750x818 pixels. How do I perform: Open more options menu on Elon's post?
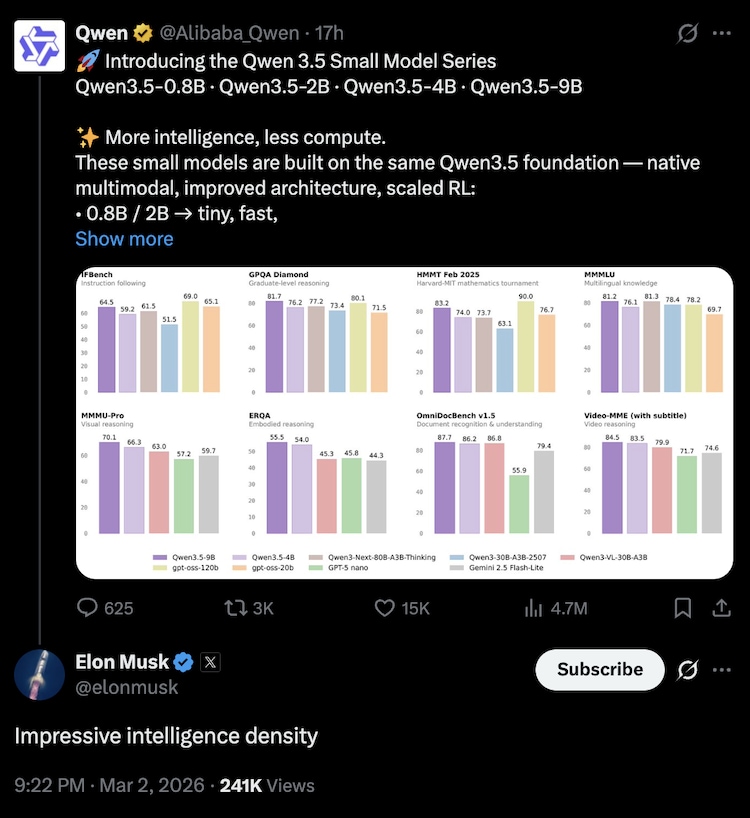click(721, 669)
